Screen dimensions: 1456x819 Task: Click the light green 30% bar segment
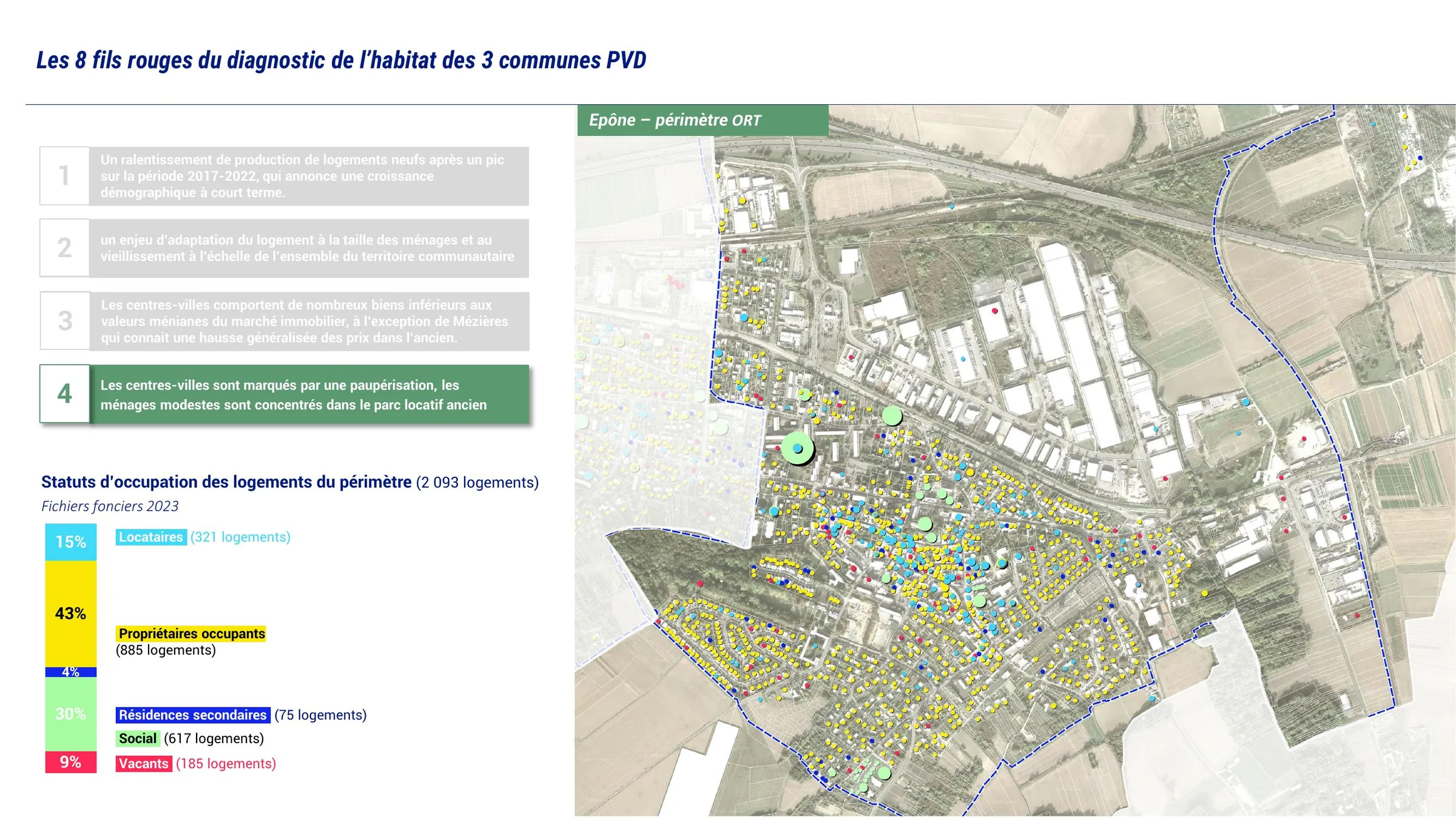(71, 714)
